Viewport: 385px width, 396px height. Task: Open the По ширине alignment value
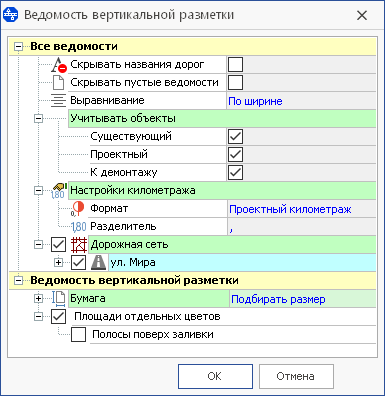[255, 101]
